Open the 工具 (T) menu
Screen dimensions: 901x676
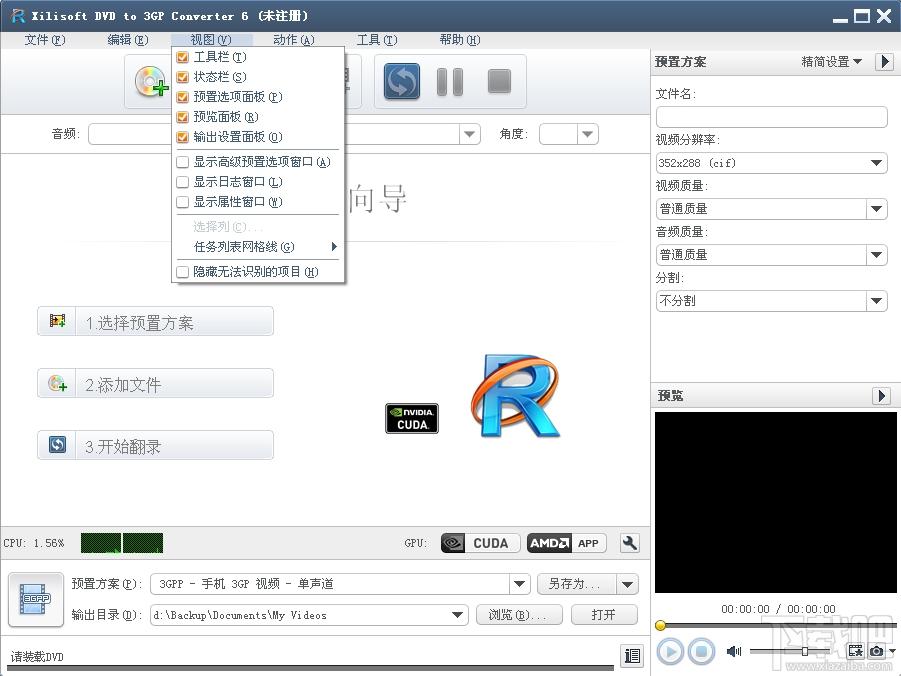(376, 40)
